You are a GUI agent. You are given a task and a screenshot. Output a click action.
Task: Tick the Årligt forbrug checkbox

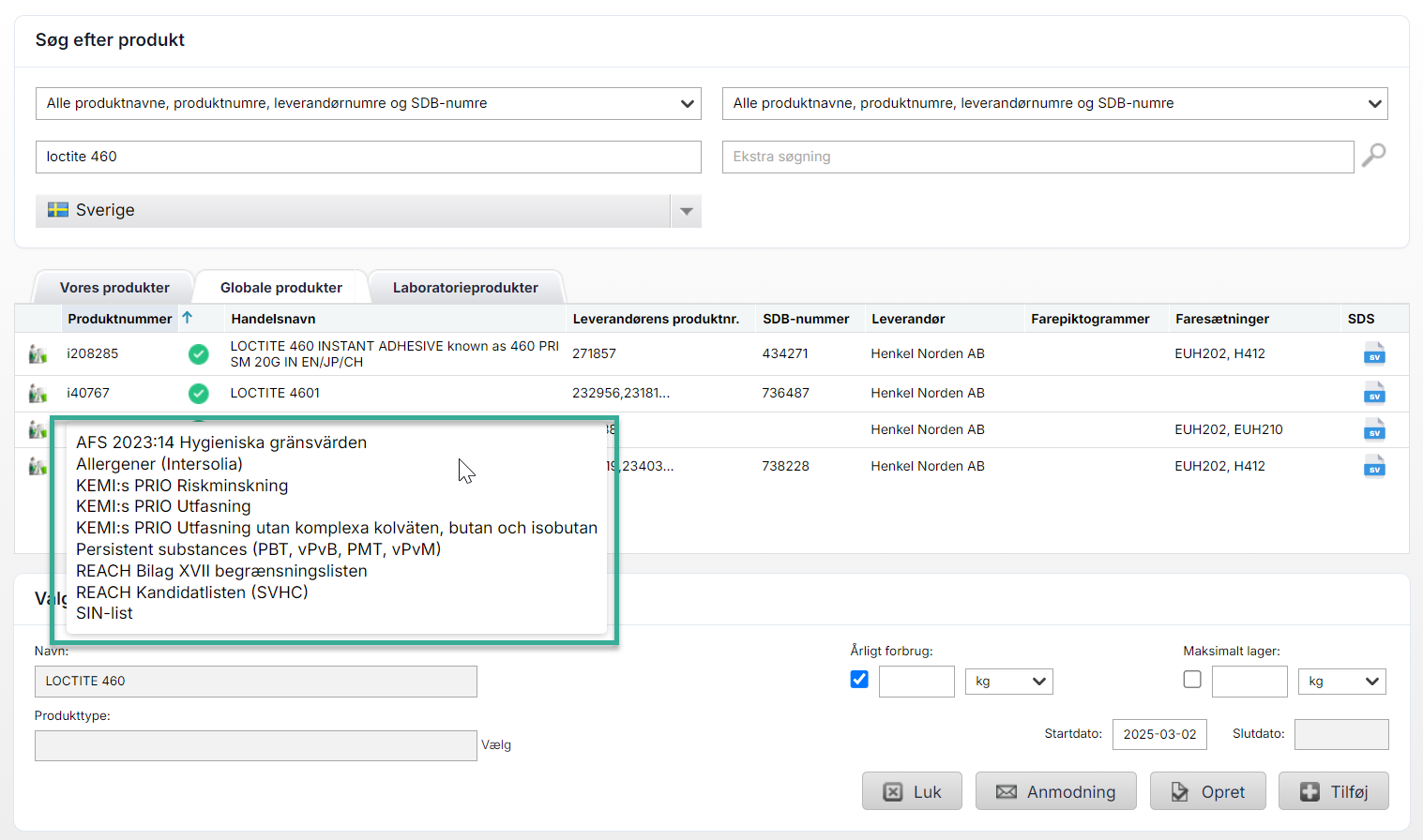pyautogui.click(x=859, y=680)
